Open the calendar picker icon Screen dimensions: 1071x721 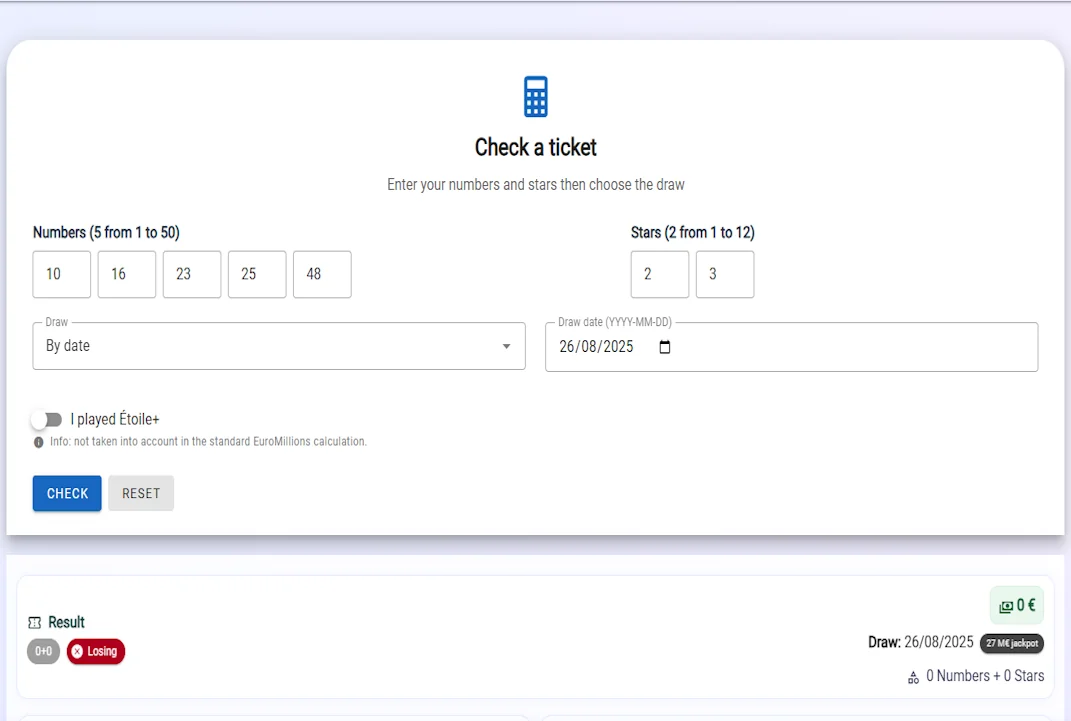pos(666,347)
